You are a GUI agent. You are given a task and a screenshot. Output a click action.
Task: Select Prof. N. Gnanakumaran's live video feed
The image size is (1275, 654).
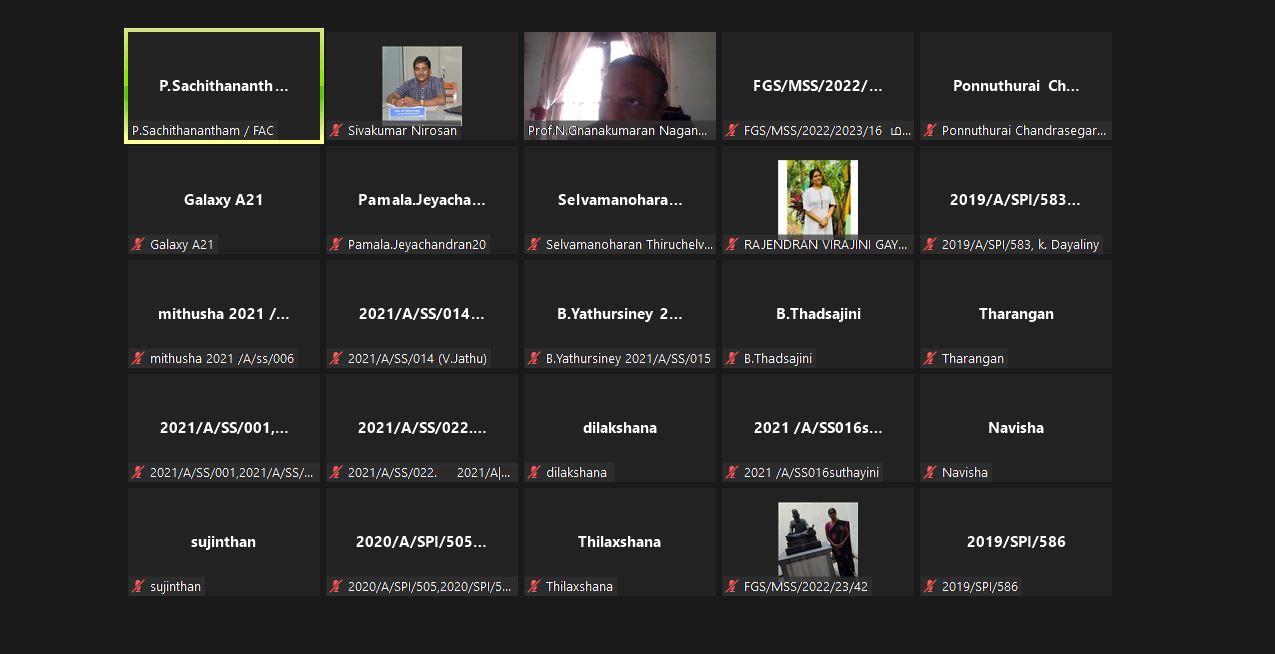click(x=620, y=86)
